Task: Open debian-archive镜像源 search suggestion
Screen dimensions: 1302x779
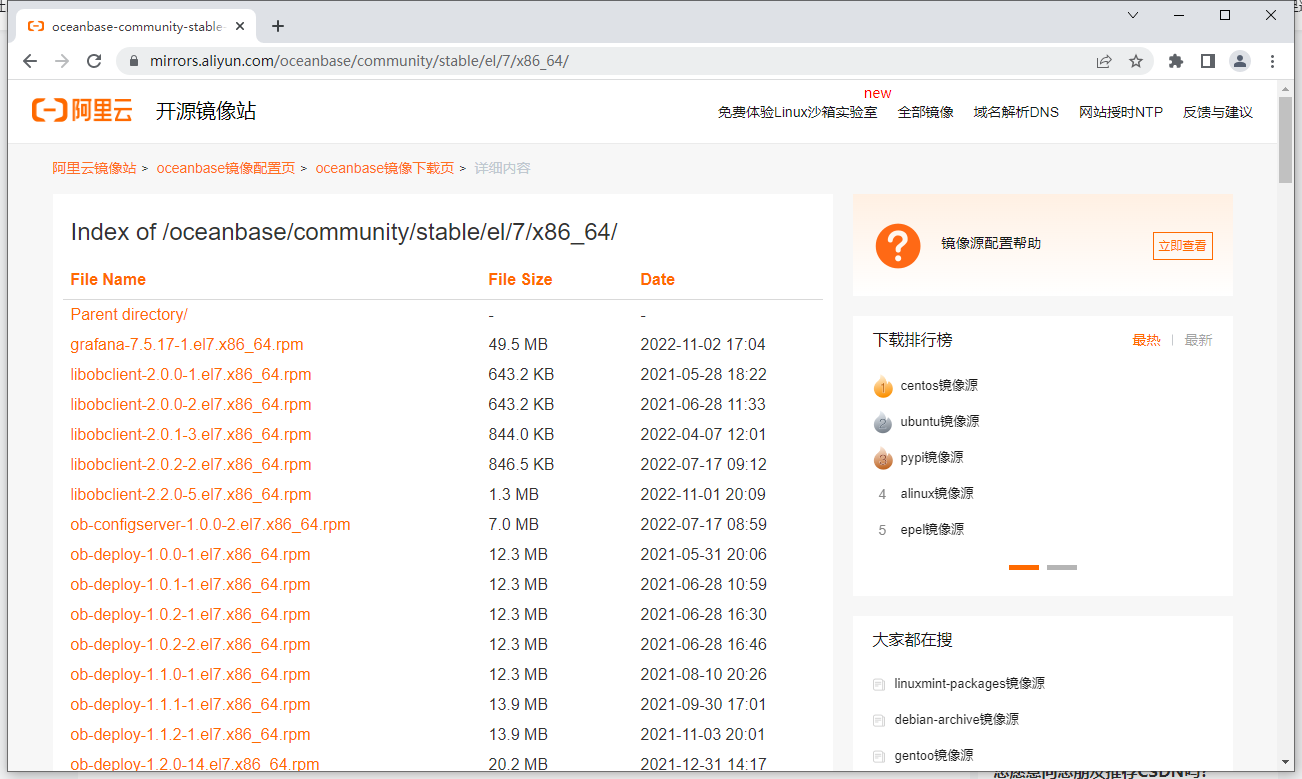Action: tap(956, 719)
